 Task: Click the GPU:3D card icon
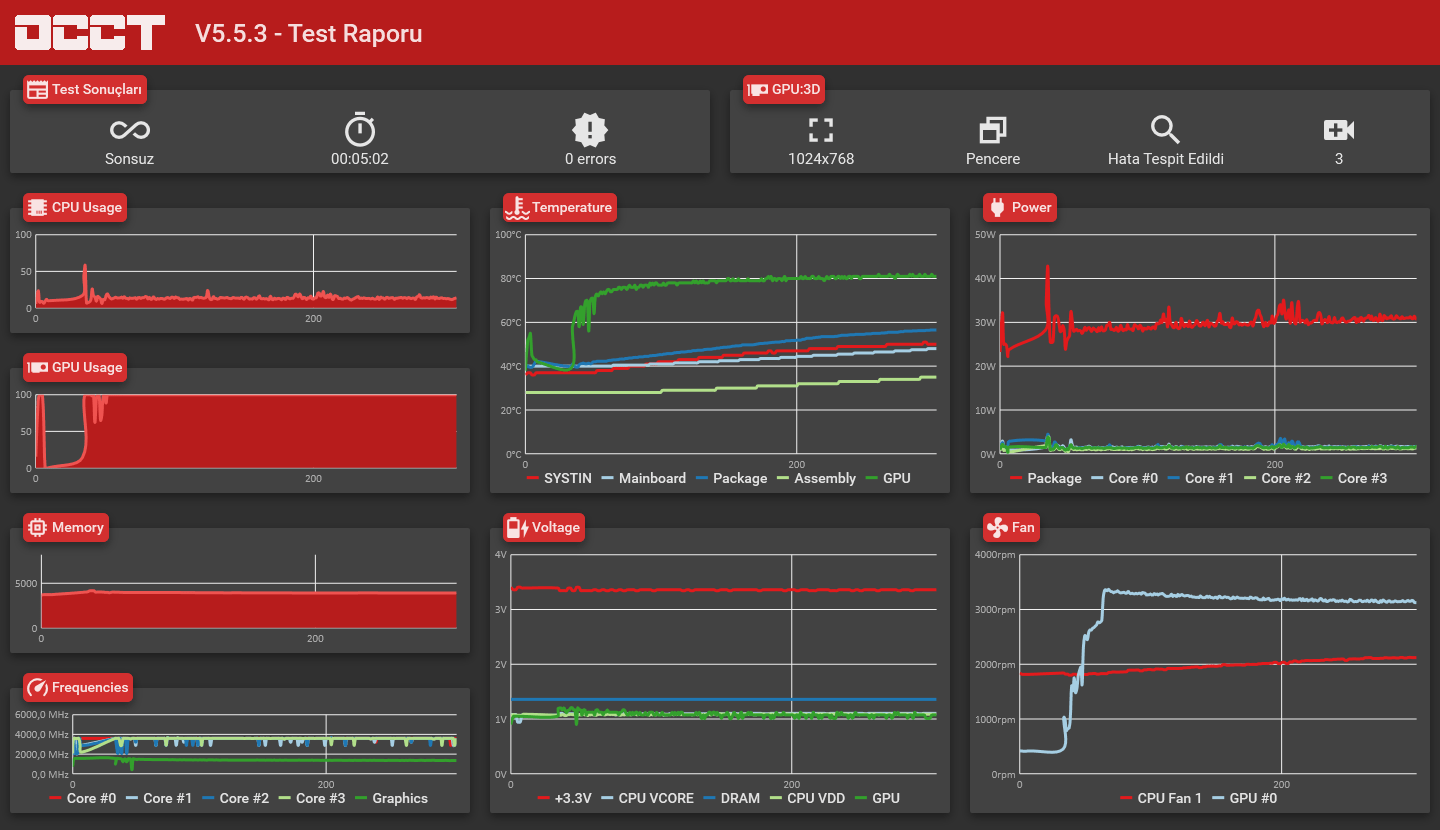tap(757, 90)
